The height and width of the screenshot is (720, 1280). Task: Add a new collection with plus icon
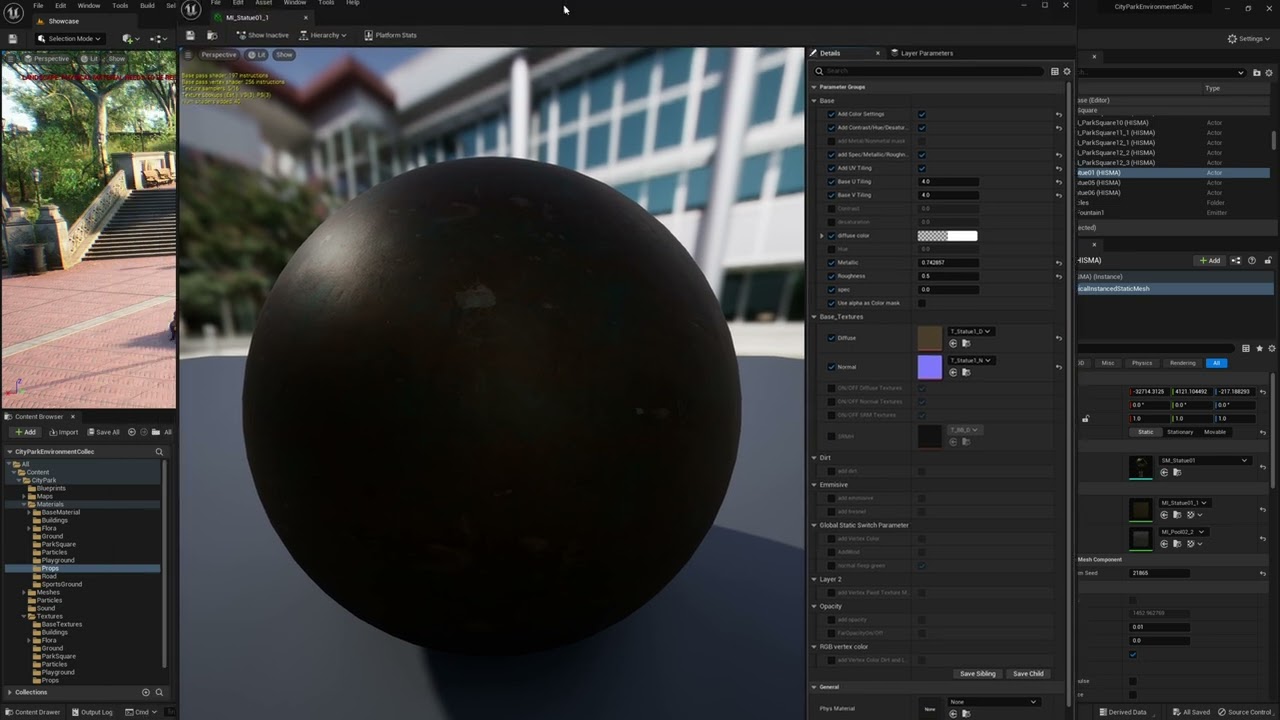click(146, 692)
